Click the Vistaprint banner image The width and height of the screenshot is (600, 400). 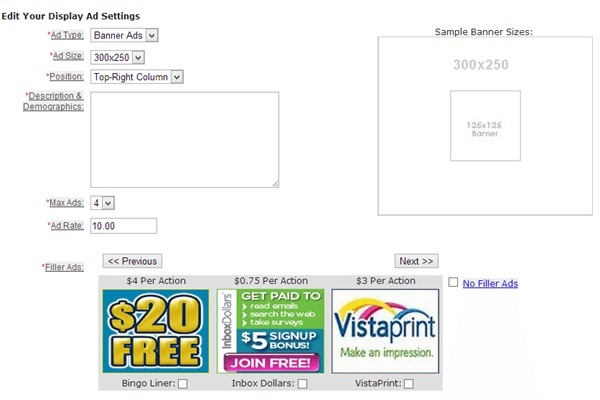(385, 331)
